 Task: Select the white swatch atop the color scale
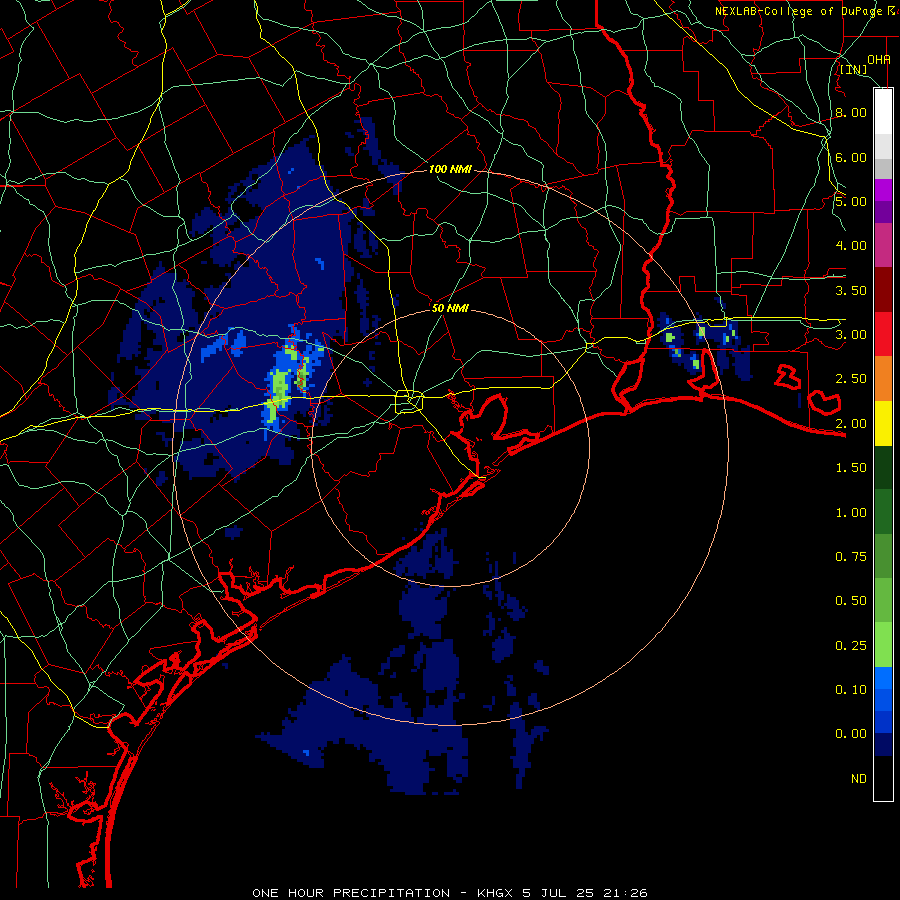[x=883, y=111]
